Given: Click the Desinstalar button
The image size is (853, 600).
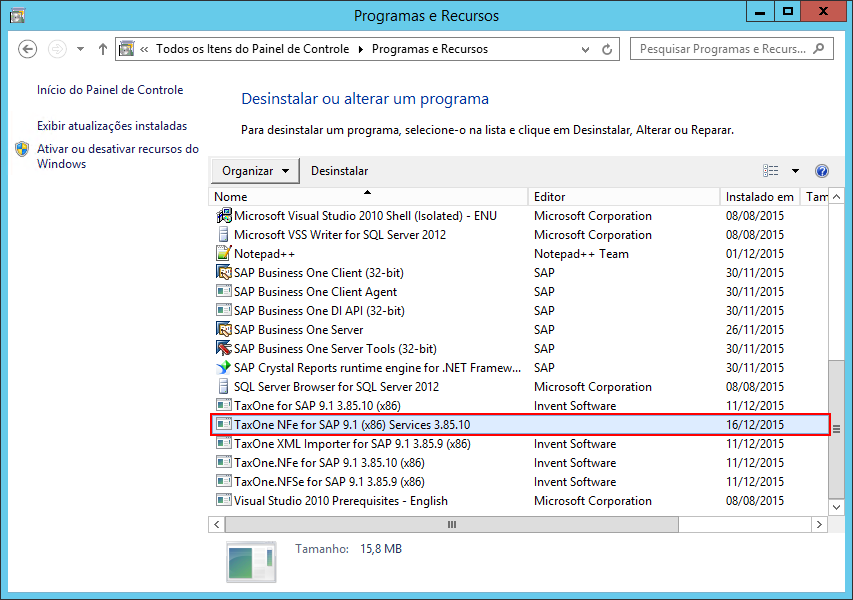Looking at the screenshot, I should 339,171.
